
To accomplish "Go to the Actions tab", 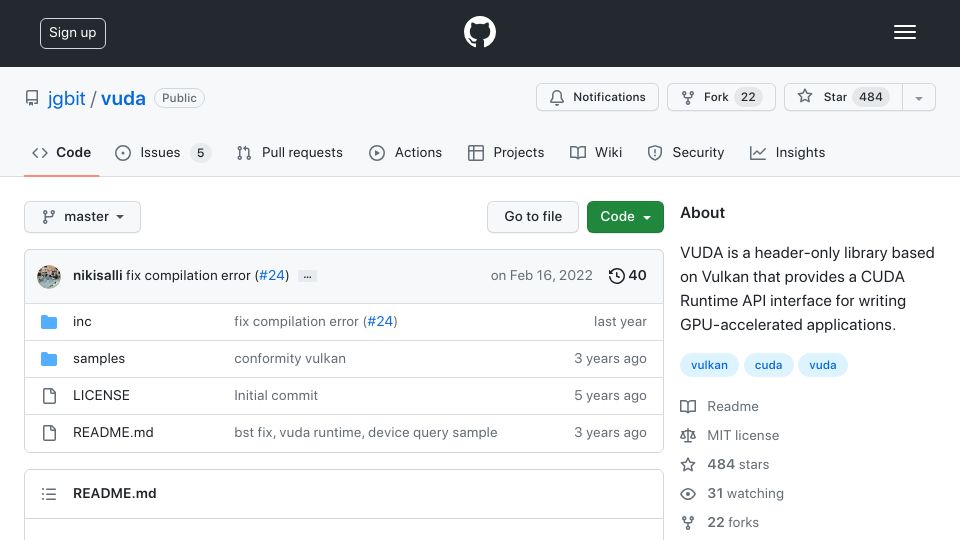I will pos(405,152).
